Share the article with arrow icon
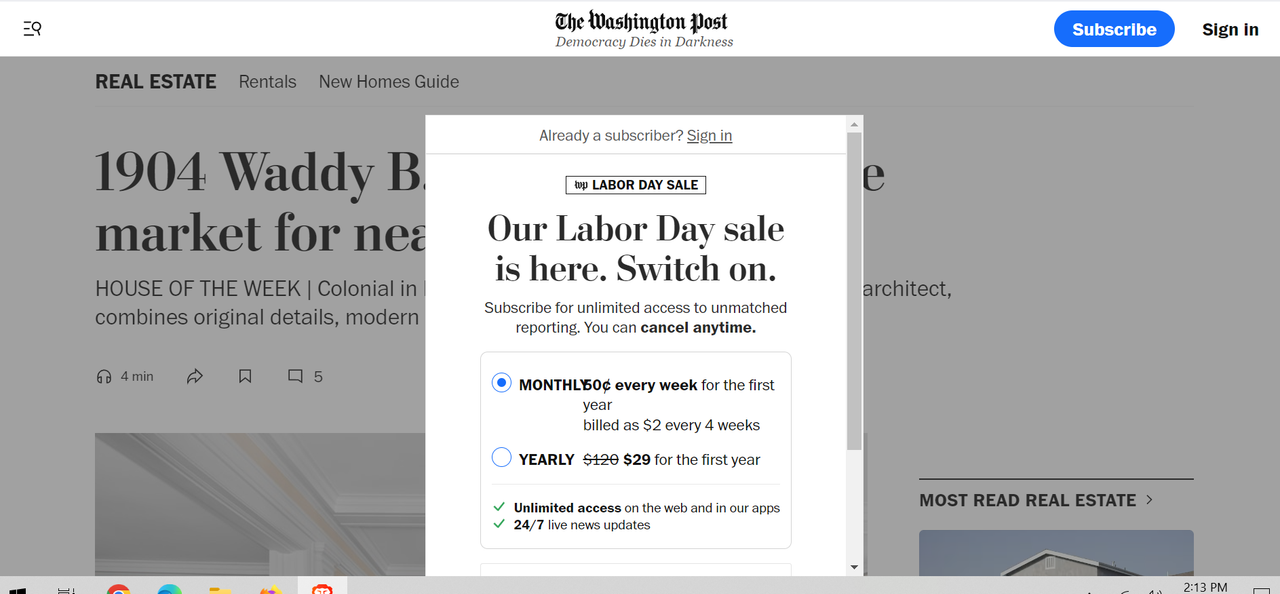This screenshot has width=1280, height=594. (x=195, y=377)
